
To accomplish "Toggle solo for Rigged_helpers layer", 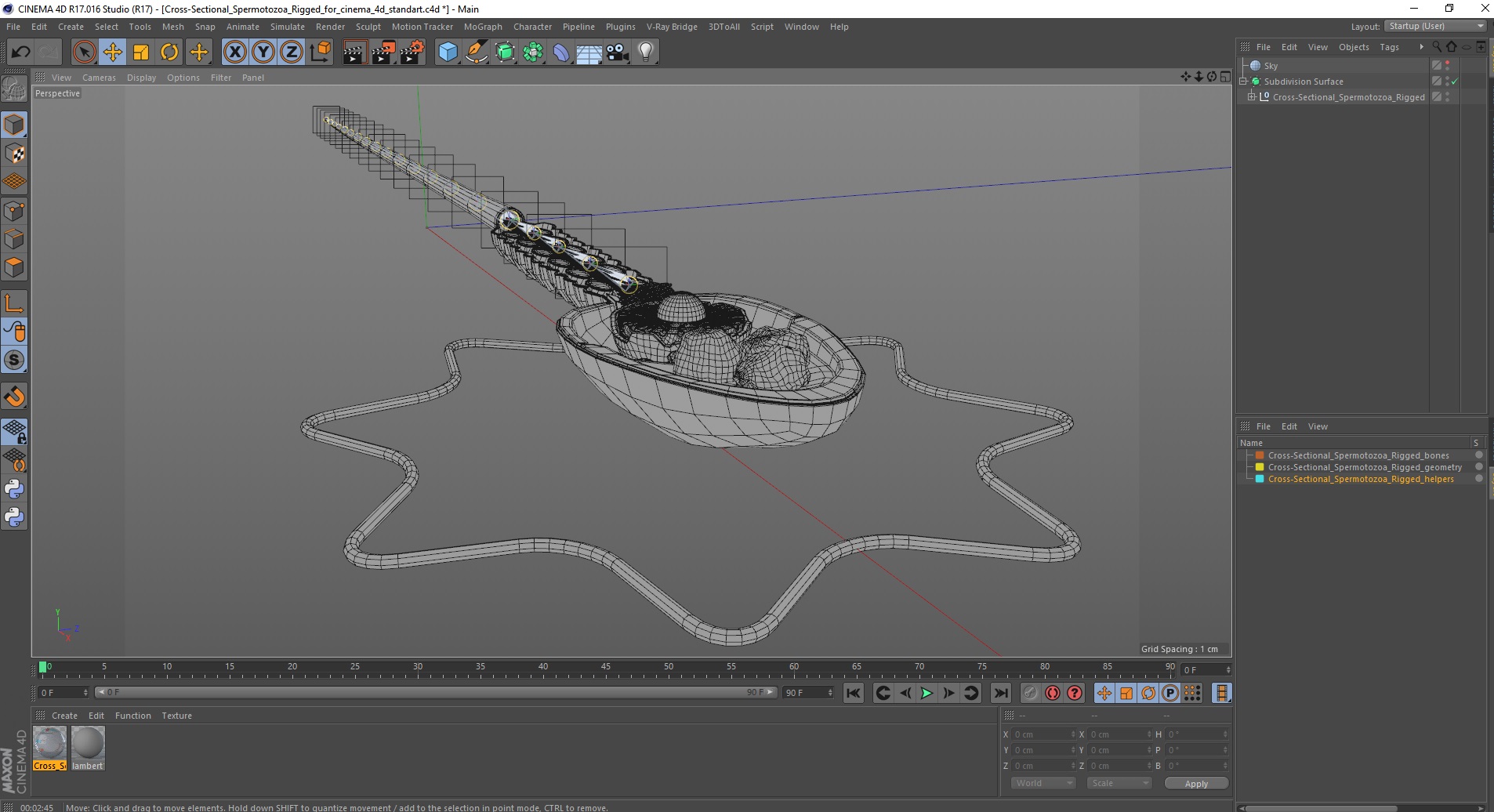I will click(1478, 479).
